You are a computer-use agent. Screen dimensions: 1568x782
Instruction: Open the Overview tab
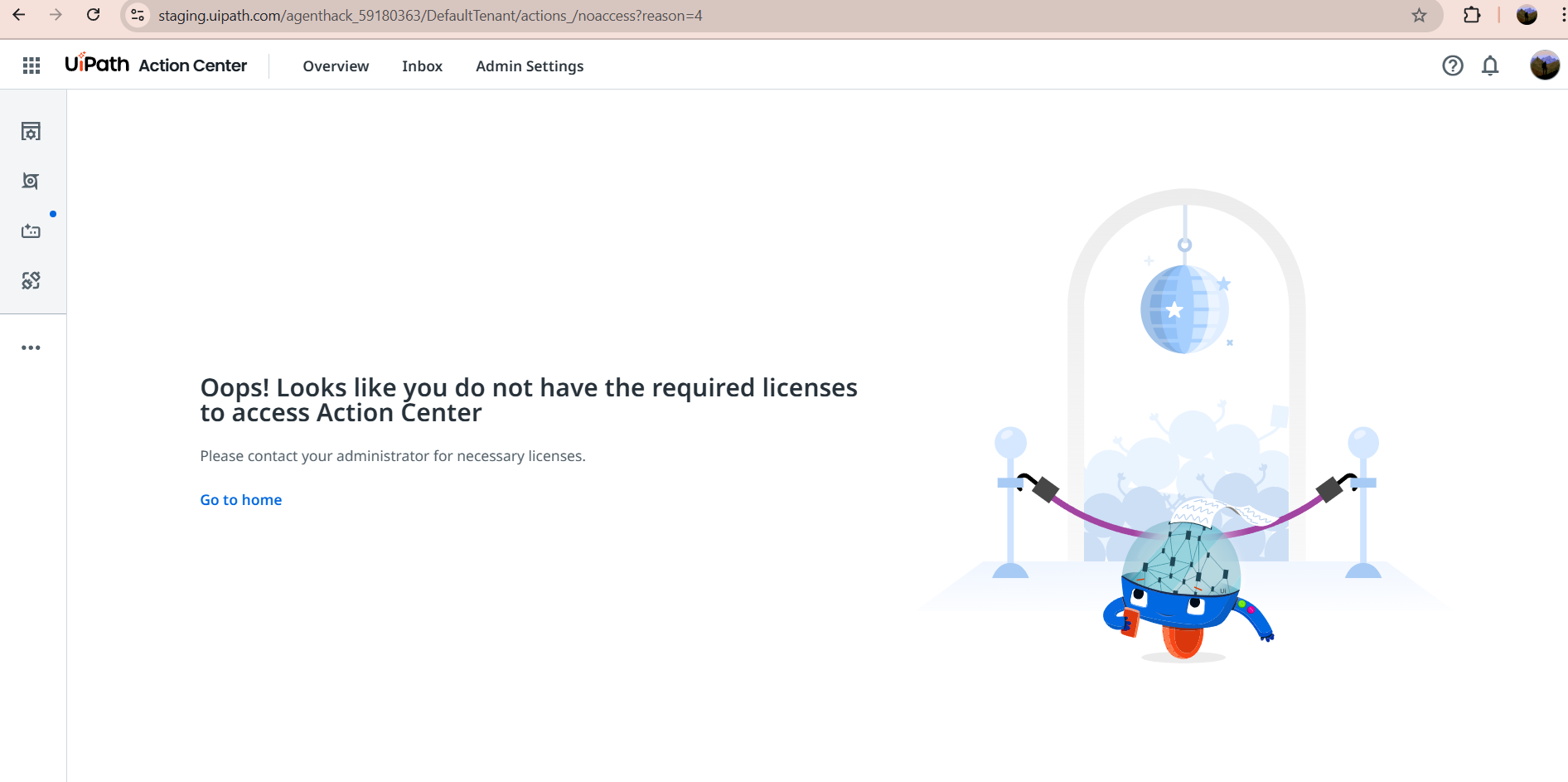pos(336,66)
